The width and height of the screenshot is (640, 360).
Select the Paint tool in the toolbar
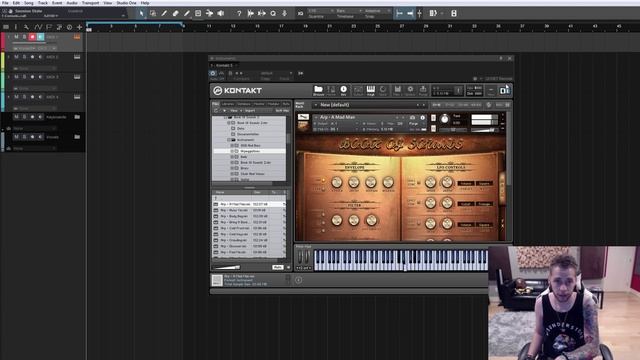pyautogui.click(x=187, y=13)
